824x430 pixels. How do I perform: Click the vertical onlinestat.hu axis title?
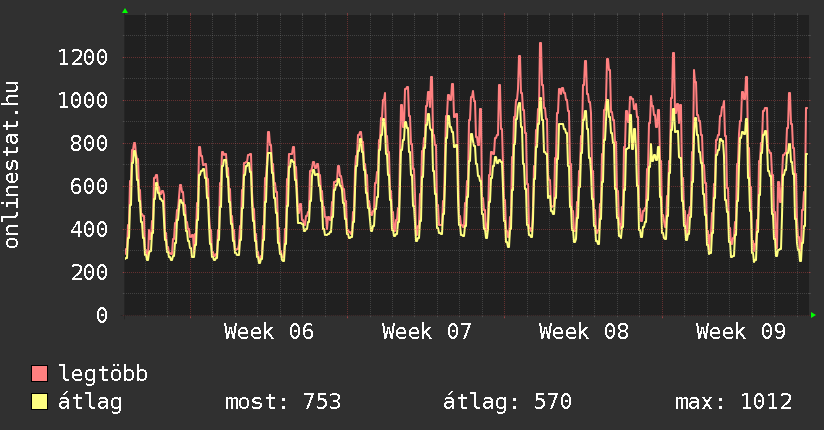(13, 165)
